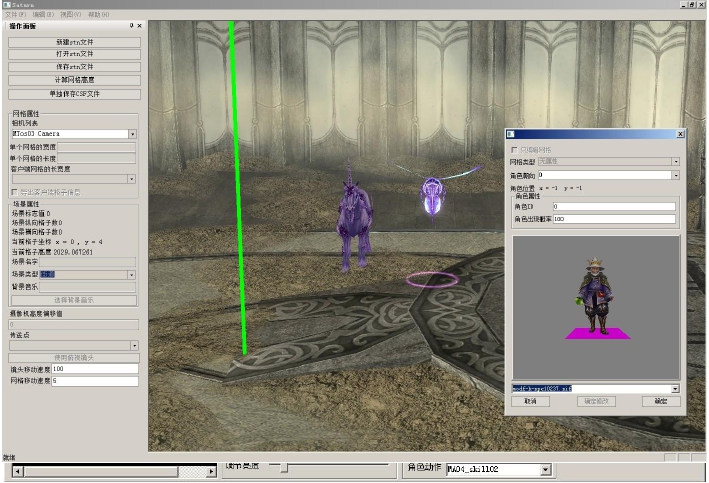Click the left arrow of bottom scrollbar
This screenshot has height=483, width=709.
(18, 472)
